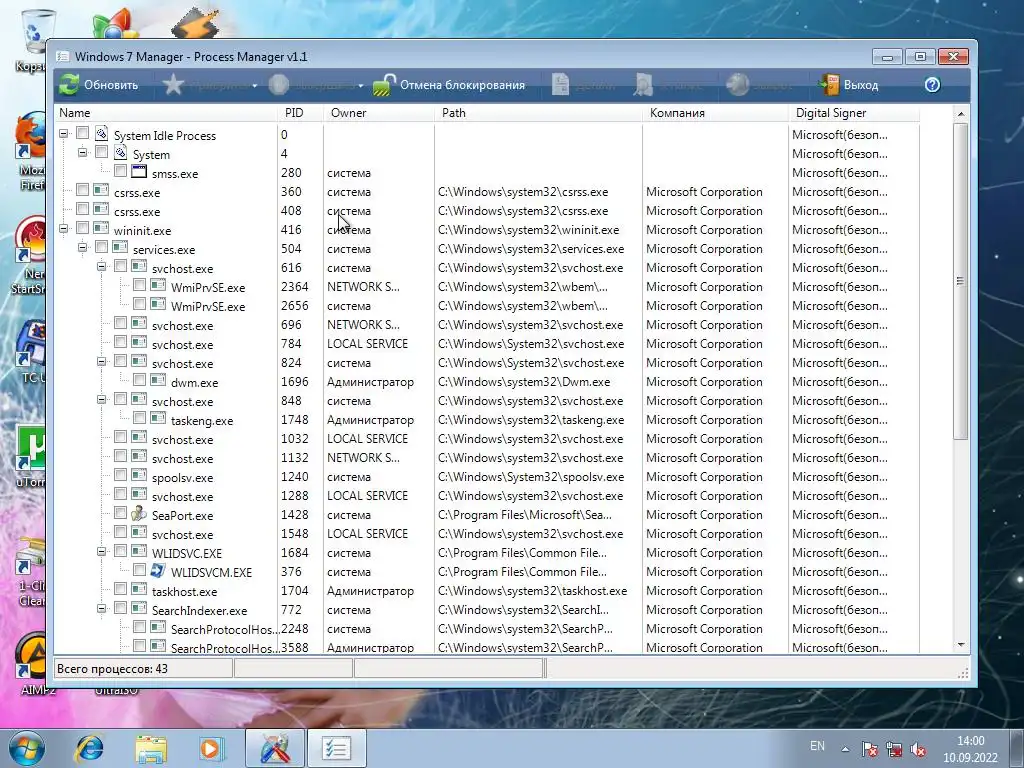Click the greyed-out magnifier search toolbar icon
The width and height of the screenshot is (1024, 768).
tap(643, 85)
